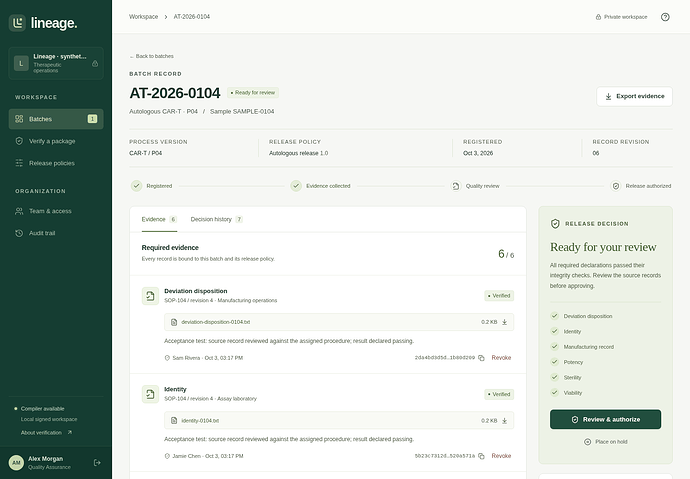Click Export evidence button

tap(634, 96)
